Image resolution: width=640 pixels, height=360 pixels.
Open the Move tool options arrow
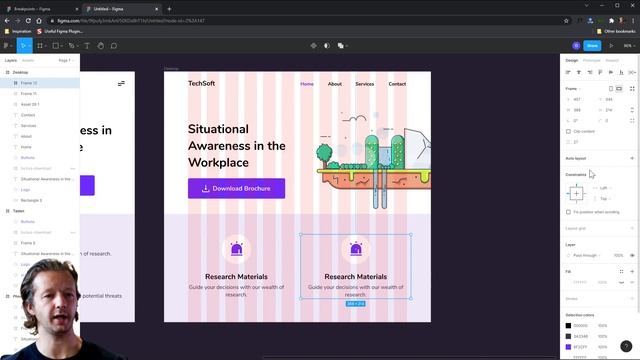point(29,46)
